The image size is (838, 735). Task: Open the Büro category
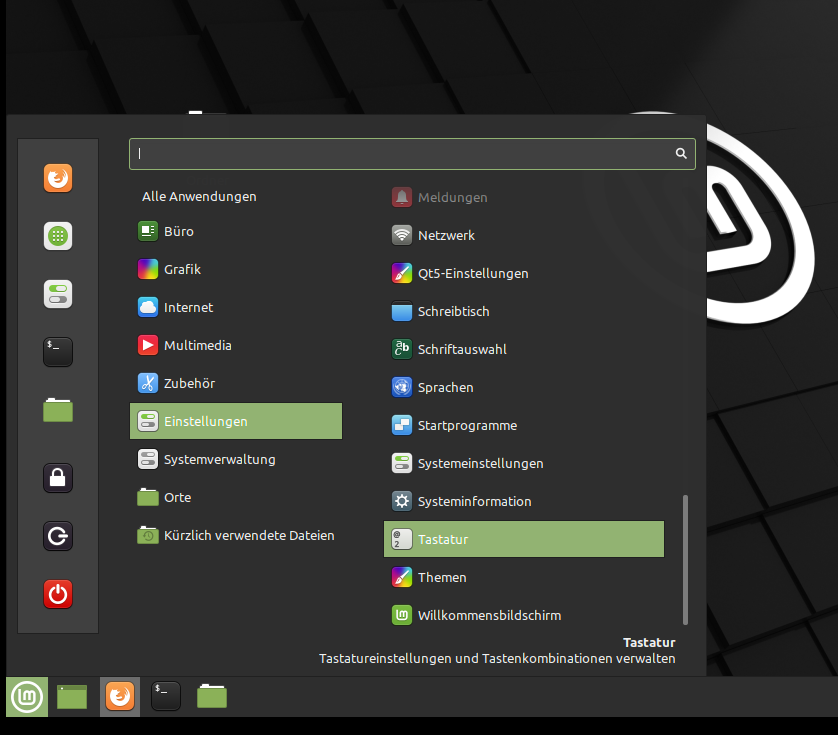tap(236, 231)
